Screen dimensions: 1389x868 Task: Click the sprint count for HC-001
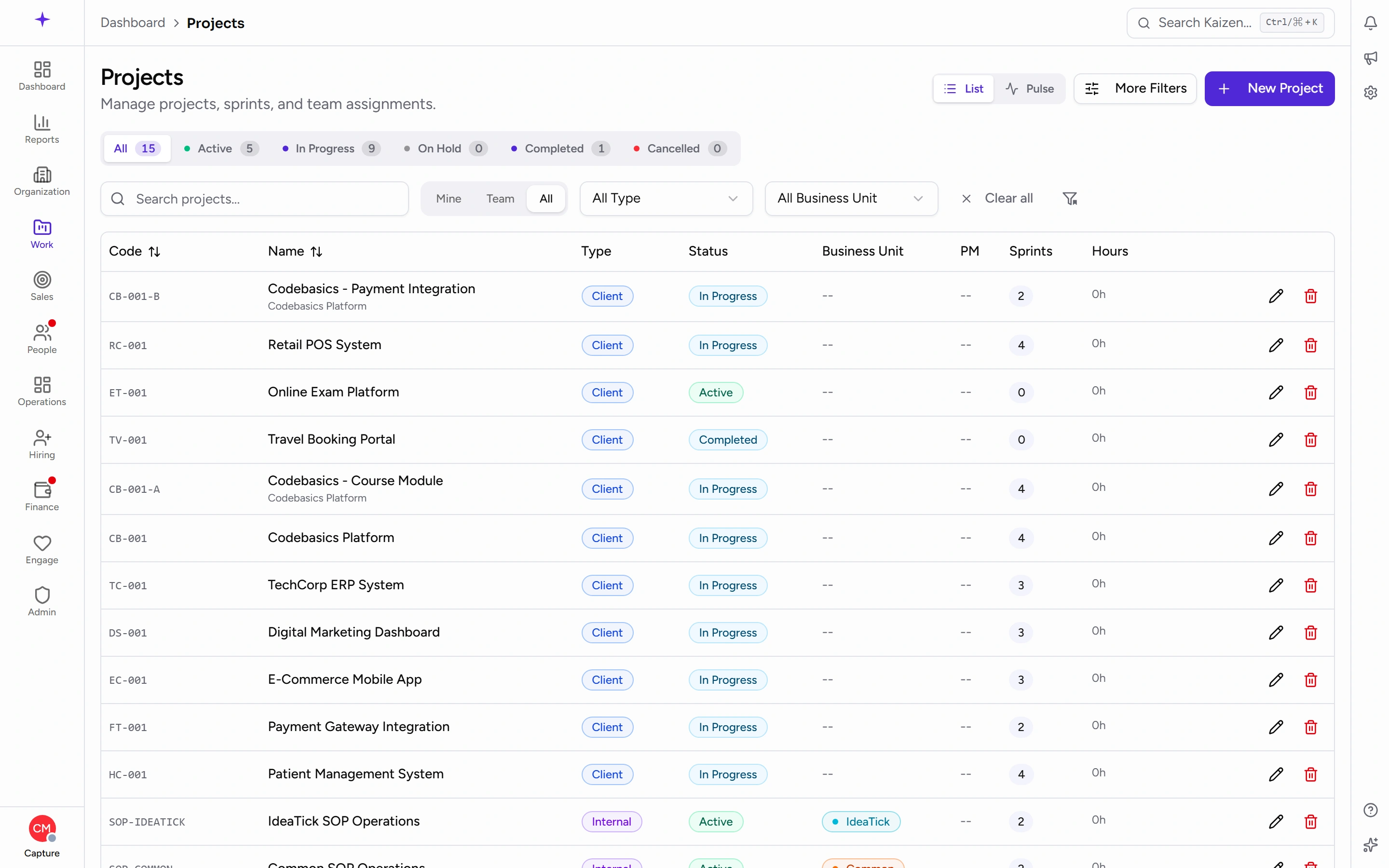[1021, 774]
